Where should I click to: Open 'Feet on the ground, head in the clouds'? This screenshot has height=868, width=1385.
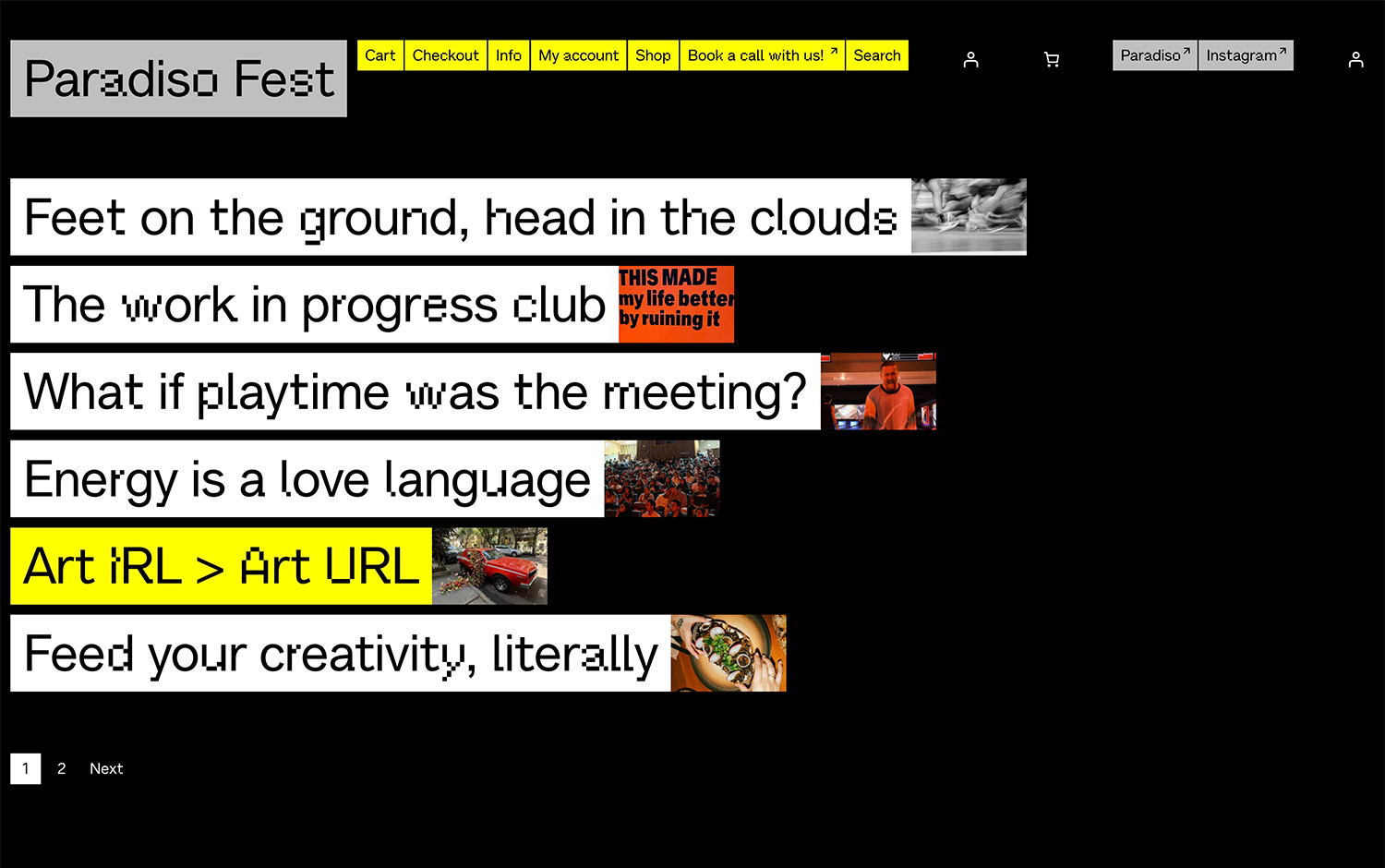(x=460, y=217)
